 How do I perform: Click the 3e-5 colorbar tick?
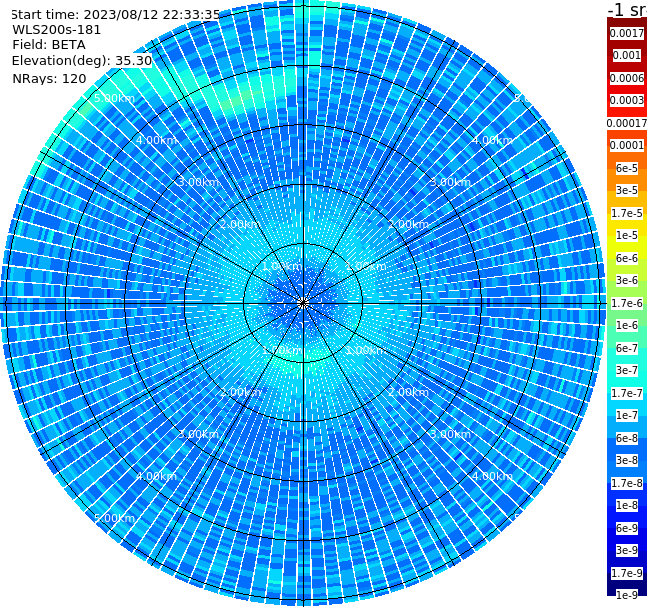coord(627,190)
